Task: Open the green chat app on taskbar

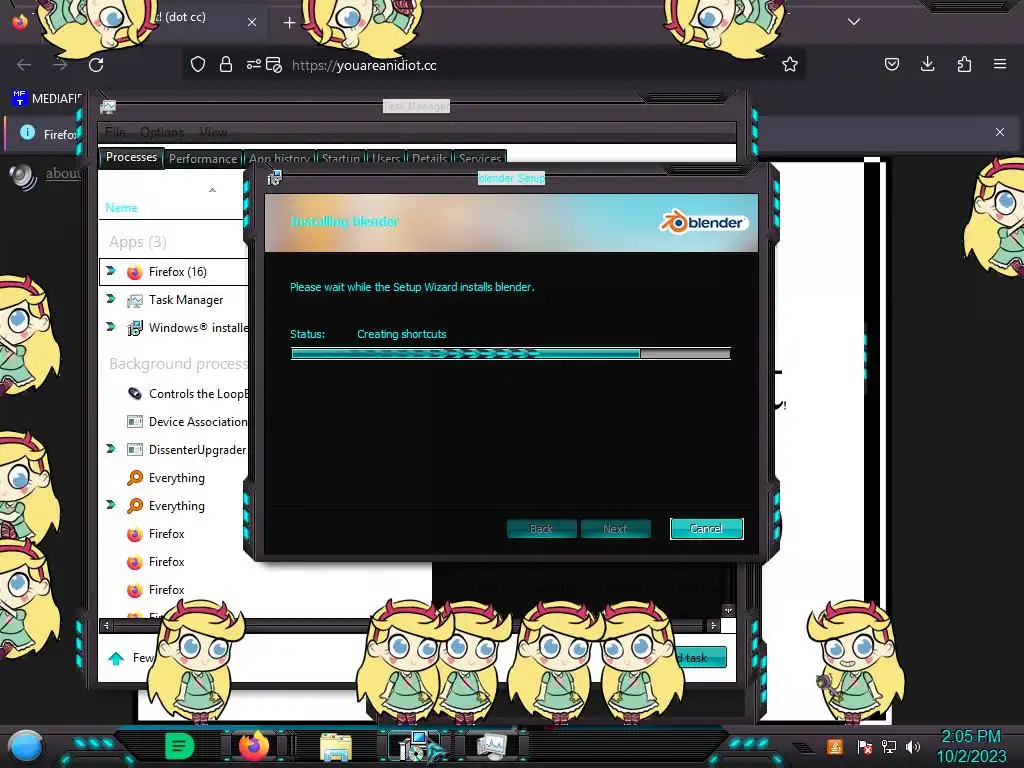Action: pyautogui.click(x=180, y=746)
